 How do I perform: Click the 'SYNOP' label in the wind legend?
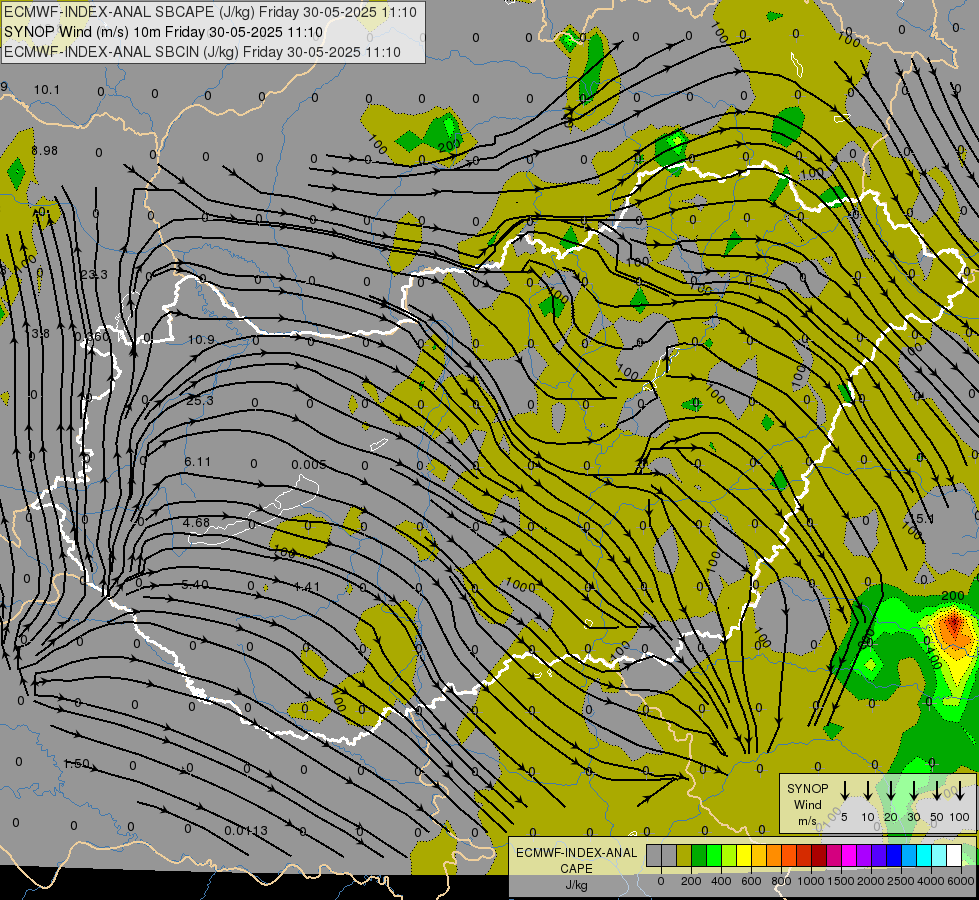tap(807, 789)
